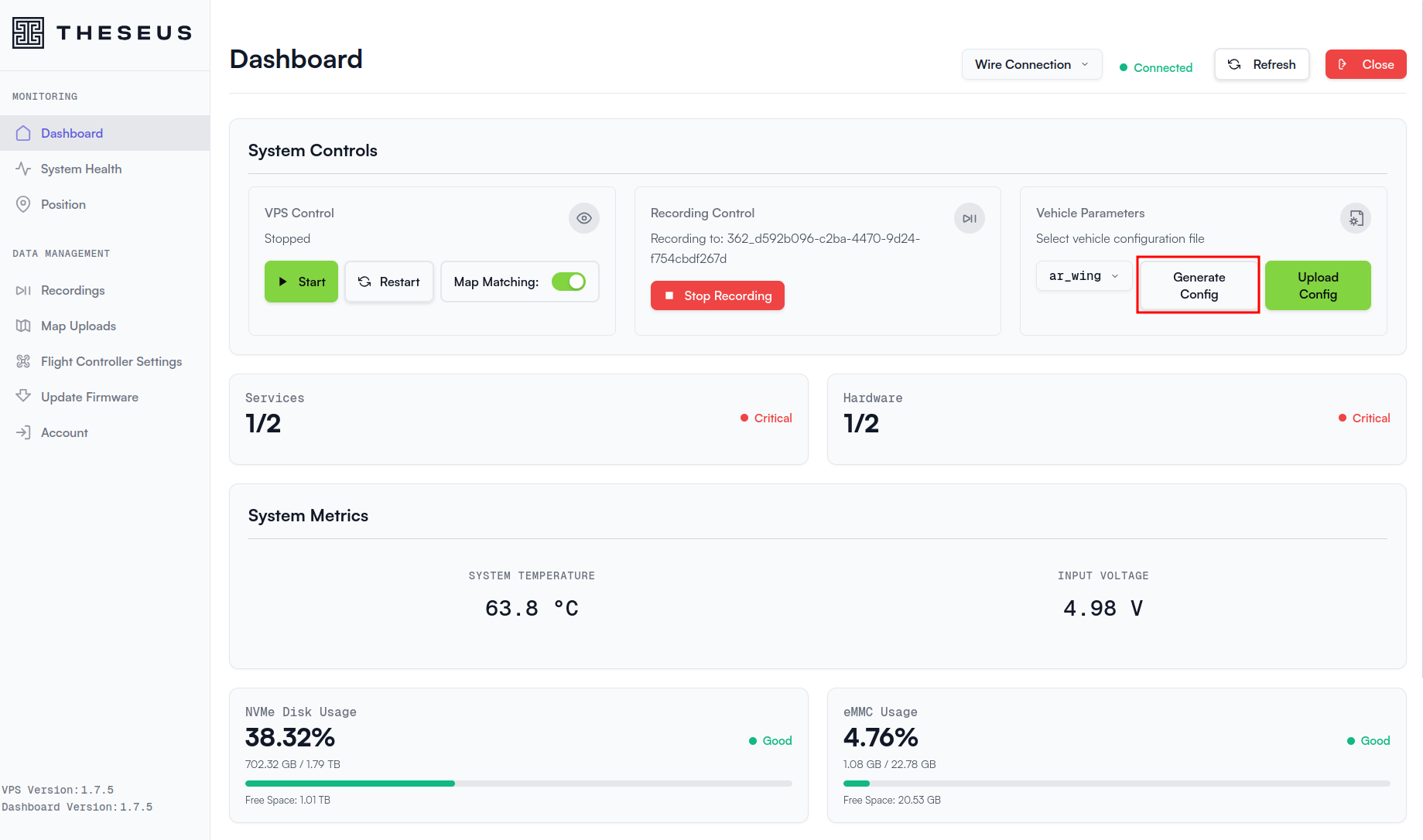
Task: Click the eye icon in VPS Control
Action: coord(584,218)
